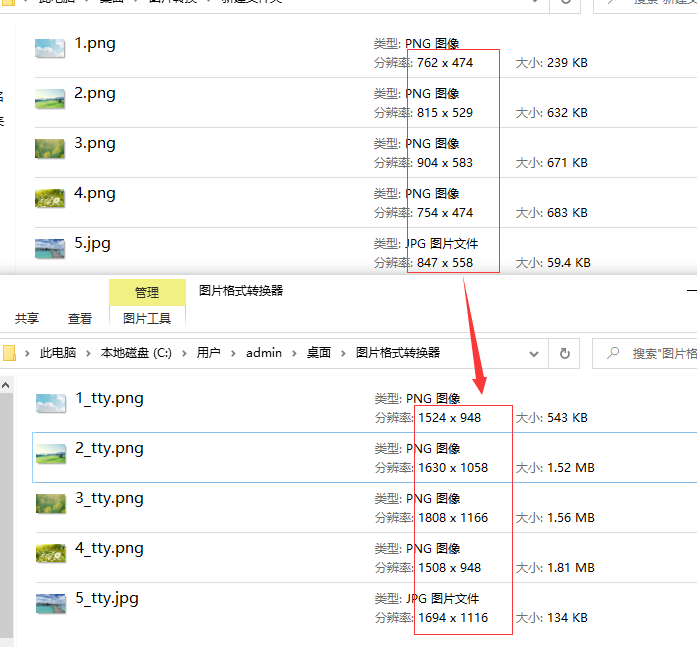The height and width of the screenshot is (647, 697).
Task: Expand the chevron after 此电脑 breadcrumb
Action: click(89, 353)
